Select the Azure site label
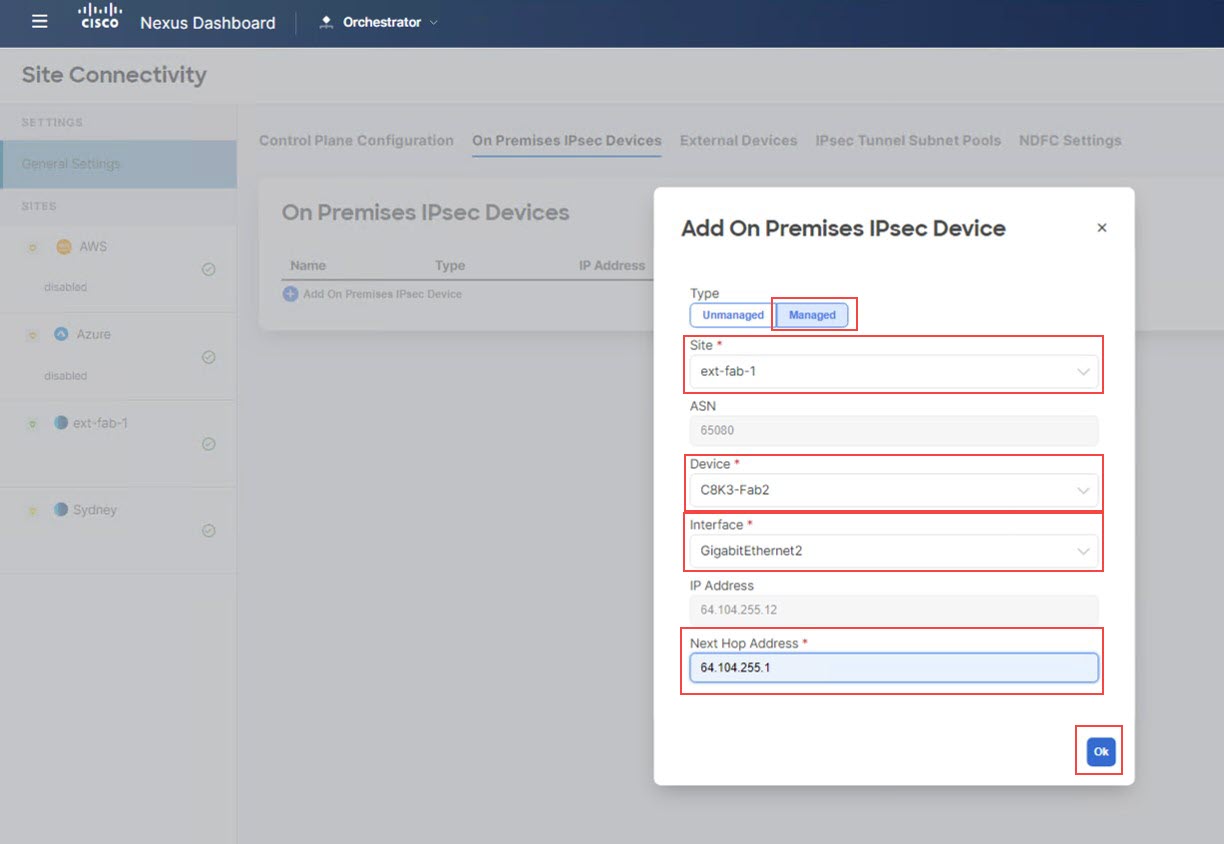This screenshot has height=844, width=1224. point(94,334)
